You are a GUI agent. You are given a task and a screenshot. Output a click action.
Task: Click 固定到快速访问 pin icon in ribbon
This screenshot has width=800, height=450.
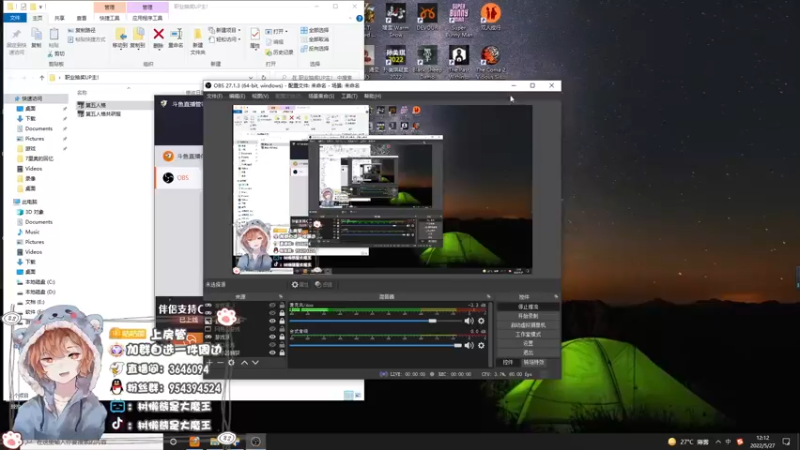16,35
